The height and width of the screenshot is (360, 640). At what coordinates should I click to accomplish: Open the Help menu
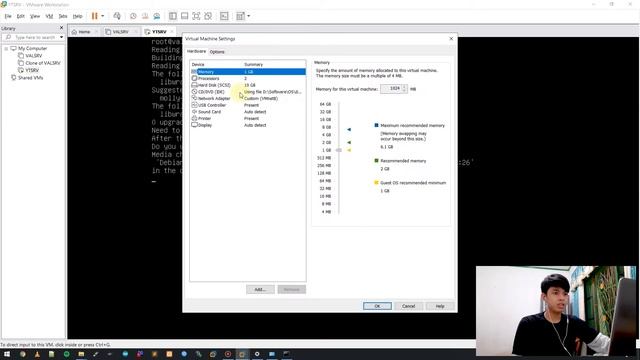(77, 16)
